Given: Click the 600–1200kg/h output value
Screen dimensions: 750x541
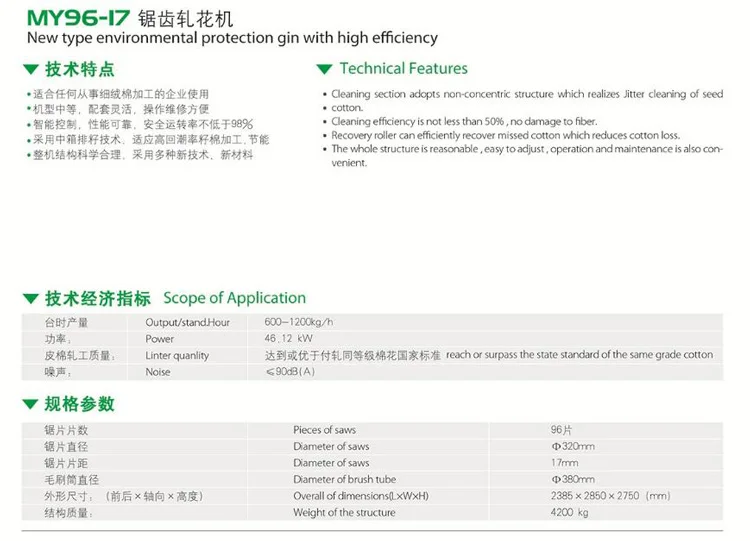Looking at the screenshot, I should [x=299, y=323].
